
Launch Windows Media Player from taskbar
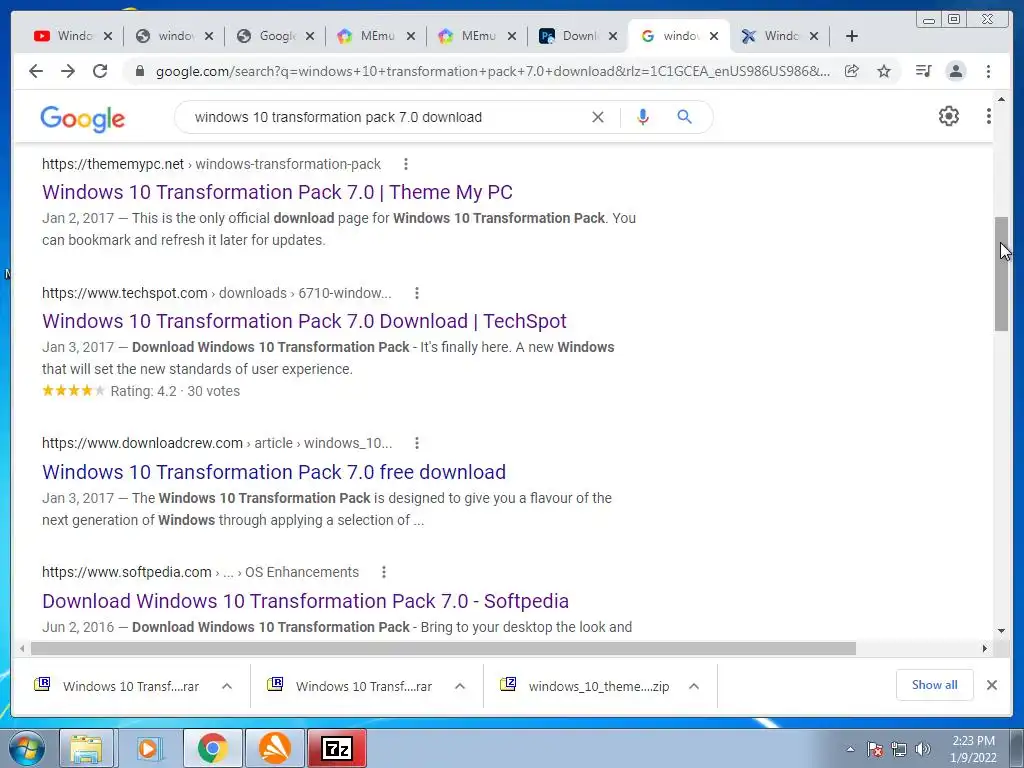(148, 748)
